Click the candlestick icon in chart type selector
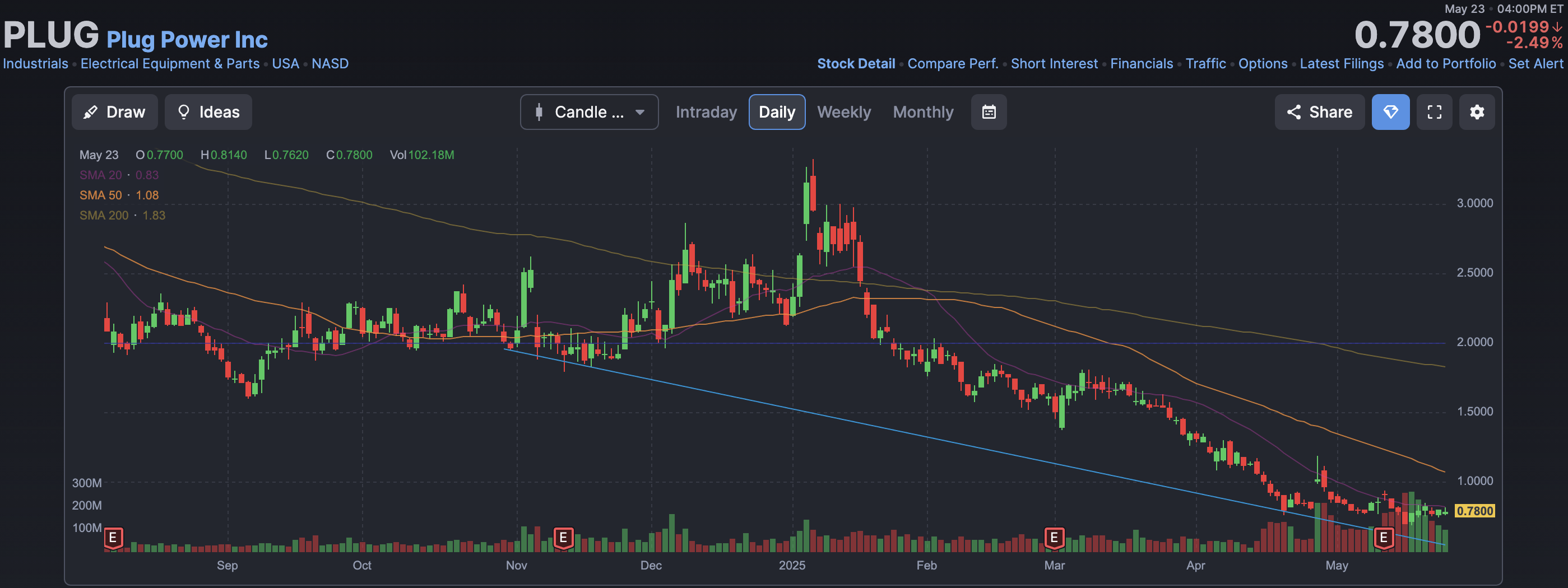Screen dimensions: 1568x588 click(x=539, y=112)
